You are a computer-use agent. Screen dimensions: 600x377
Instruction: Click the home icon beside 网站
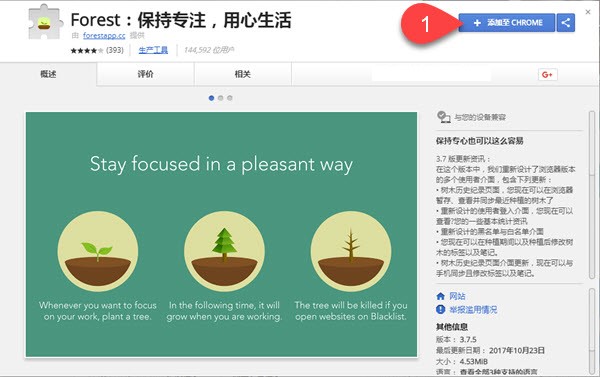[x=440, y=296]
